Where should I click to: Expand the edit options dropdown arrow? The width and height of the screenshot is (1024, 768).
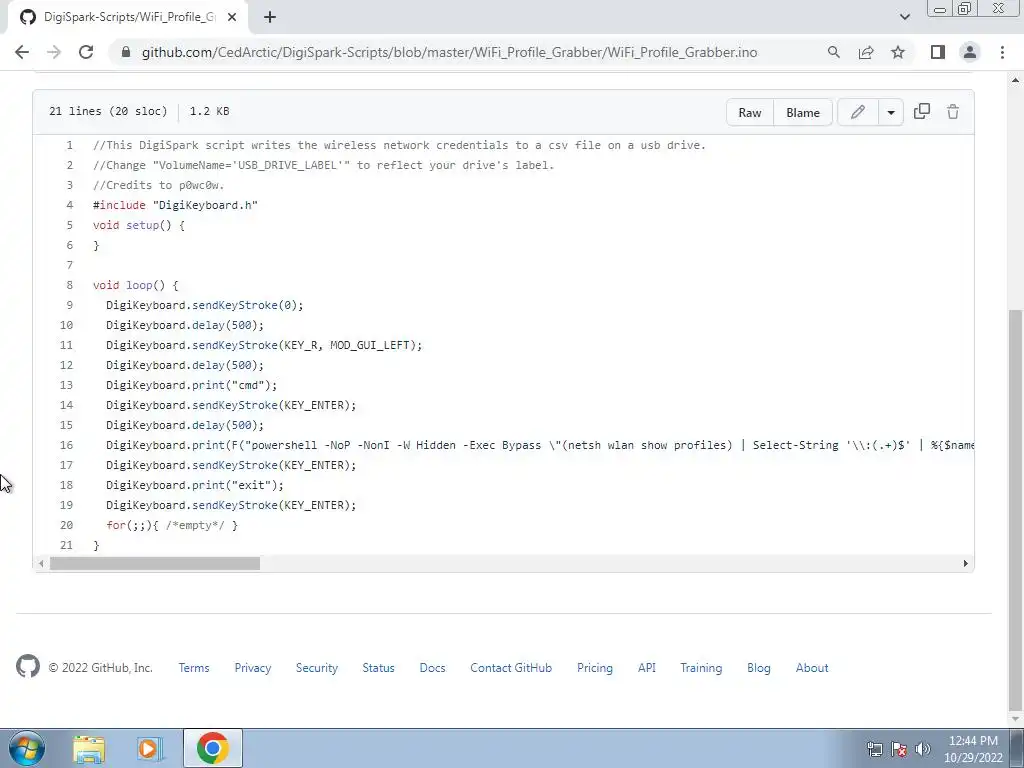coord(891,112)
